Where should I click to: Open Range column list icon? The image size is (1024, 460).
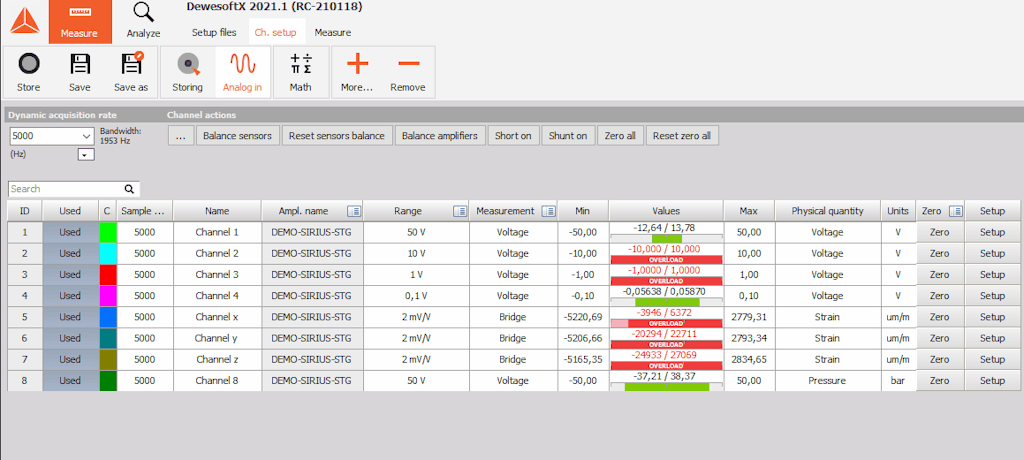tap(459, 211)
